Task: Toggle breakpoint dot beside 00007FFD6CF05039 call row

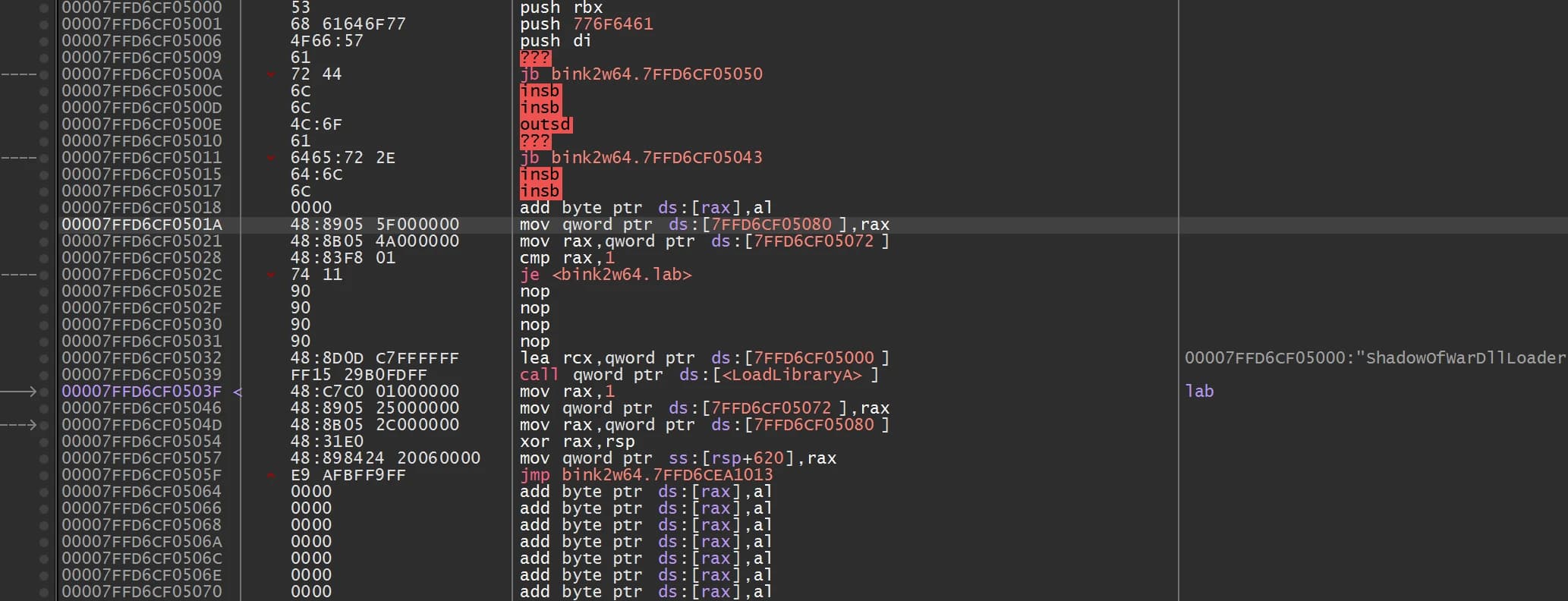Action: point(44,375)
